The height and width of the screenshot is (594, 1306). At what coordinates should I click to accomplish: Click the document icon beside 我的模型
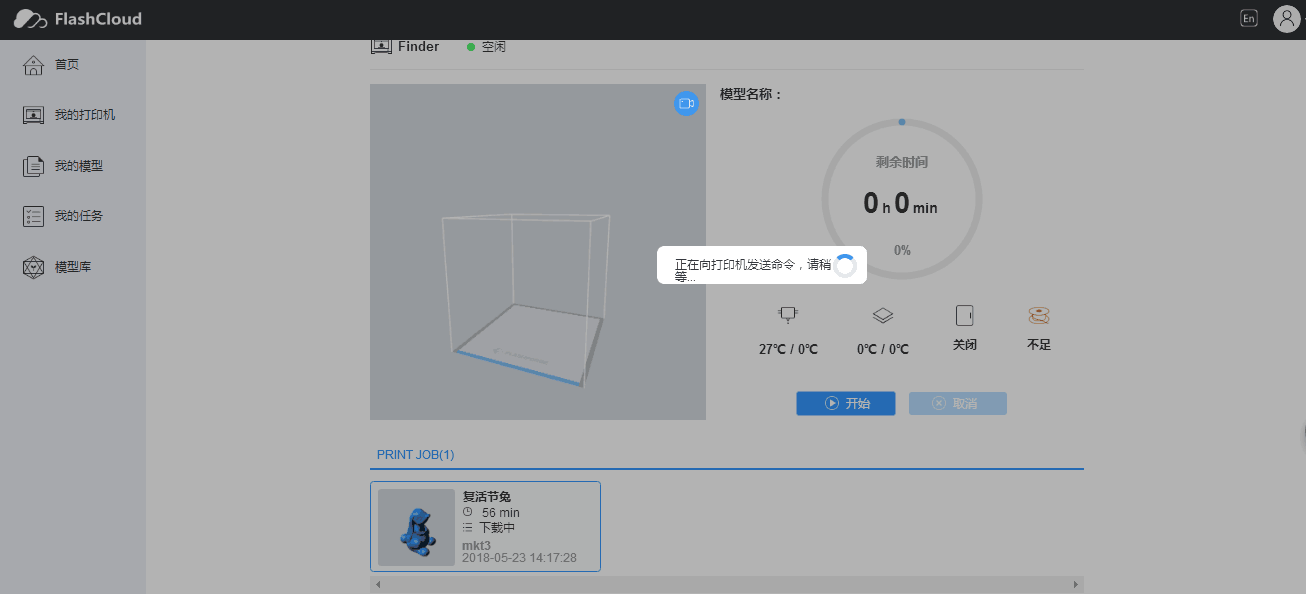(34, 166)
